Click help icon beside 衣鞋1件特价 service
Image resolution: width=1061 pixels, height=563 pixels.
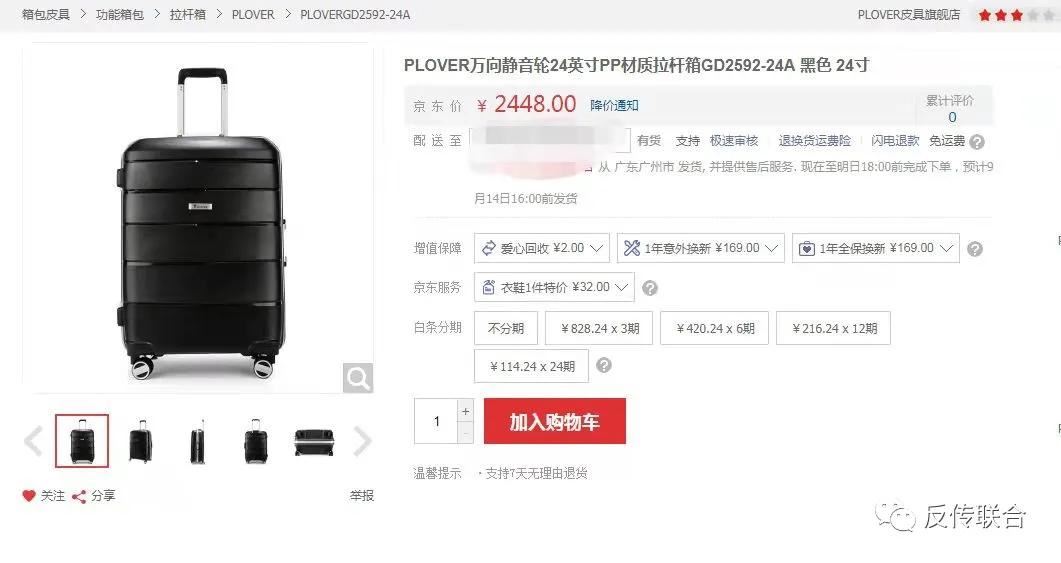click(x=650, y=288)
